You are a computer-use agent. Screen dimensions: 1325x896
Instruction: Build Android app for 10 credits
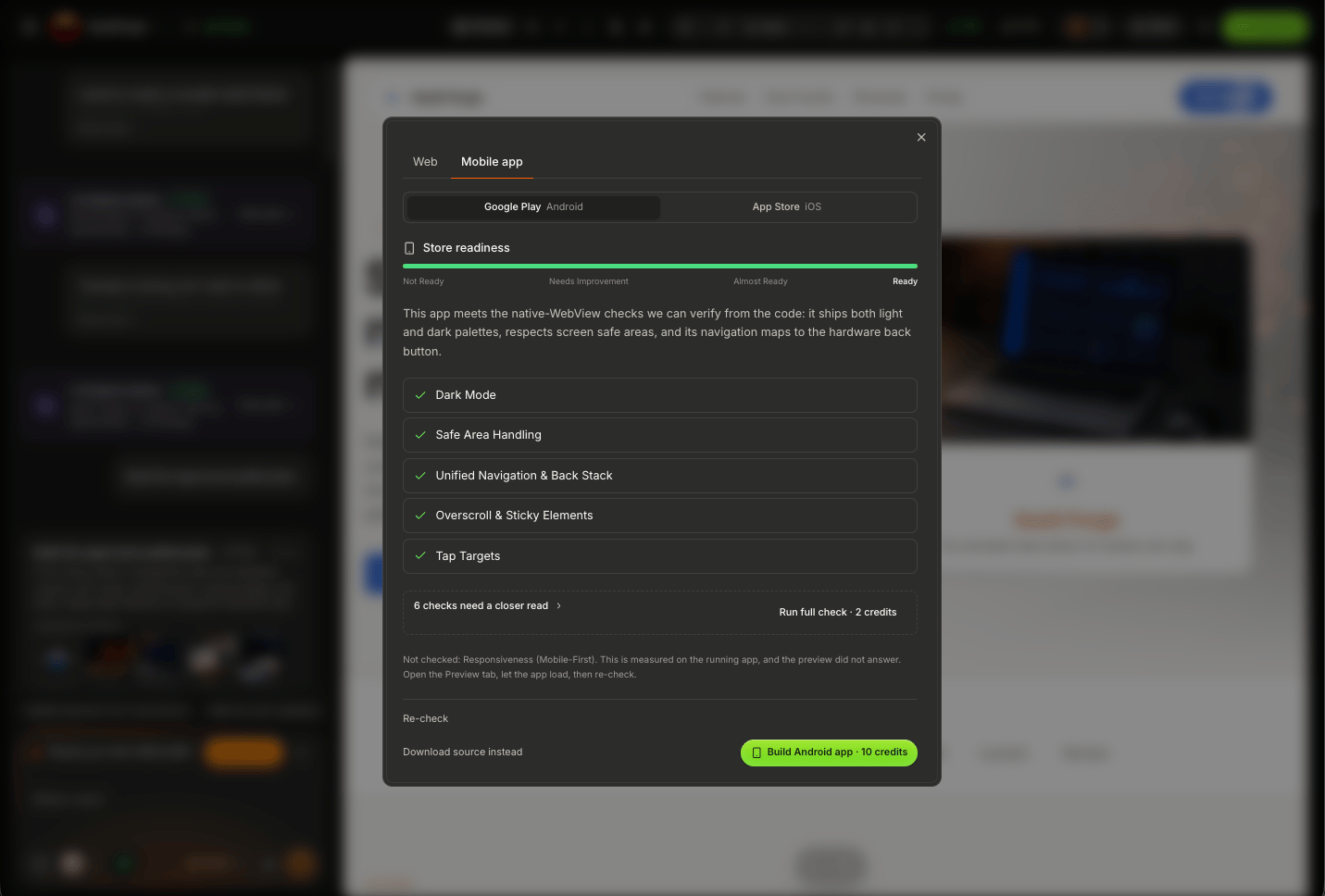(829, 753)
